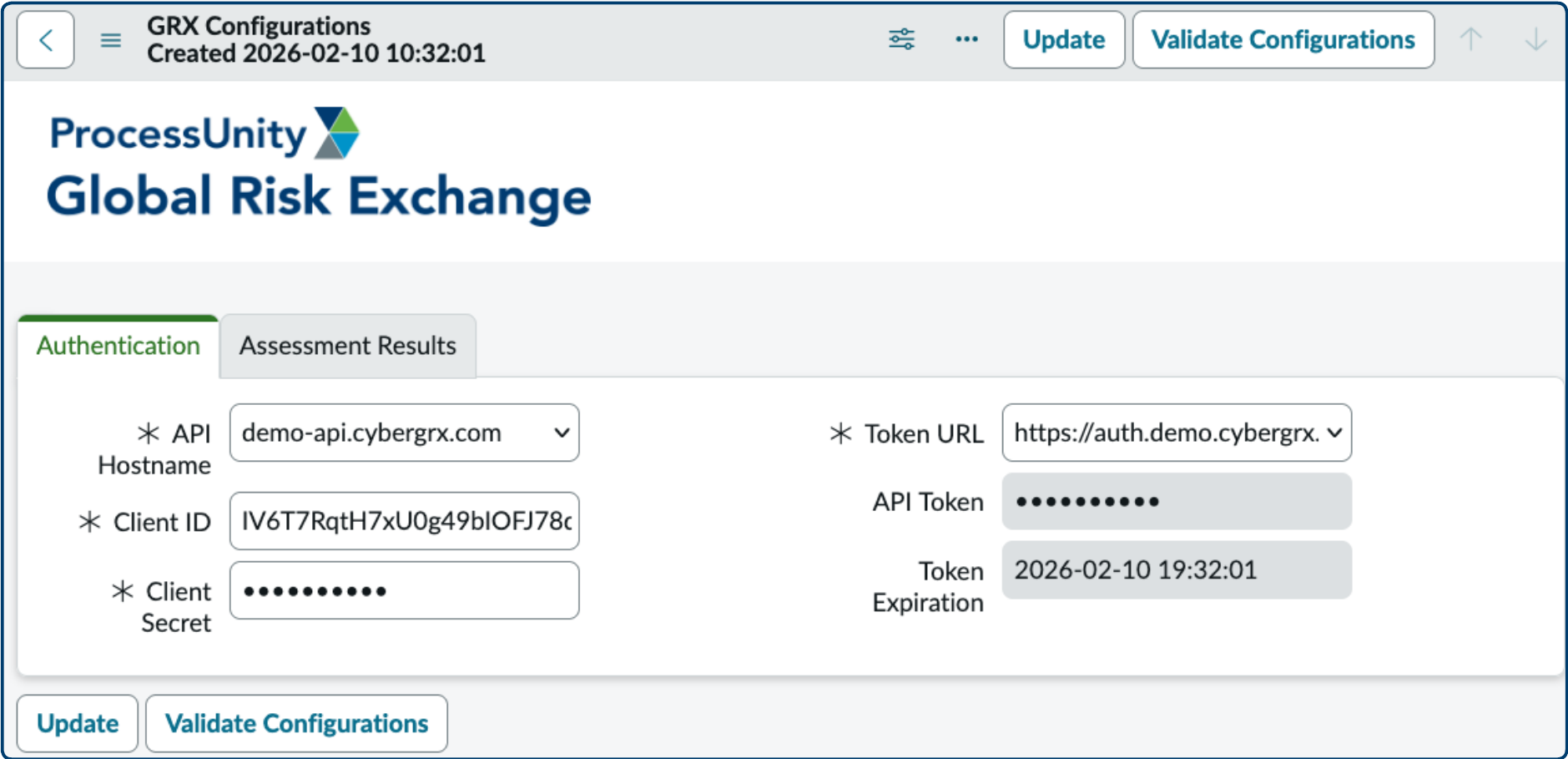1568x759 pixels.
Task: Click the Token URL label
Action: tap(907, 433)
